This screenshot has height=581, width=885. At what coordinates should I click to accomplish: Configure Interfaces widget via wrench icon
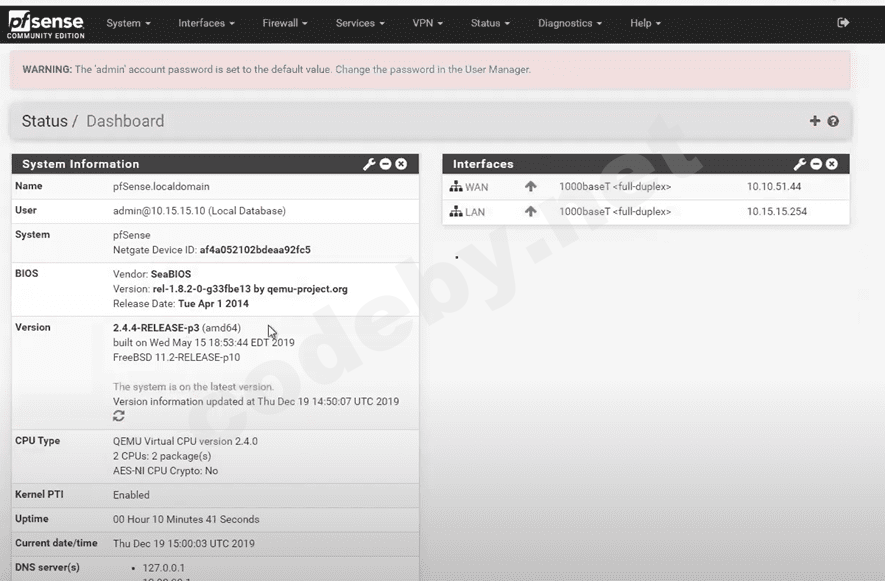800,164
